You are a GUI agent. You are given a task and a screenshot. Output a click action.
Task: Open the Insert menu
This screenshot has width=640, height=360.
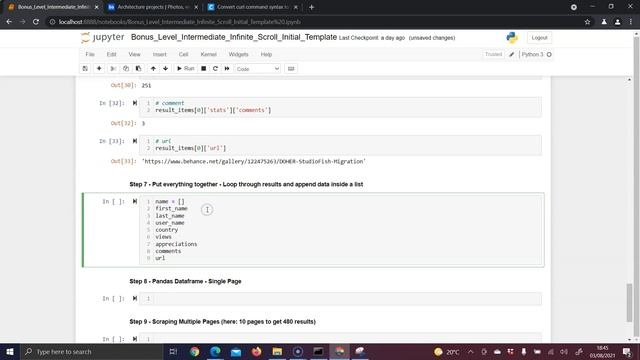coord(160,54)
